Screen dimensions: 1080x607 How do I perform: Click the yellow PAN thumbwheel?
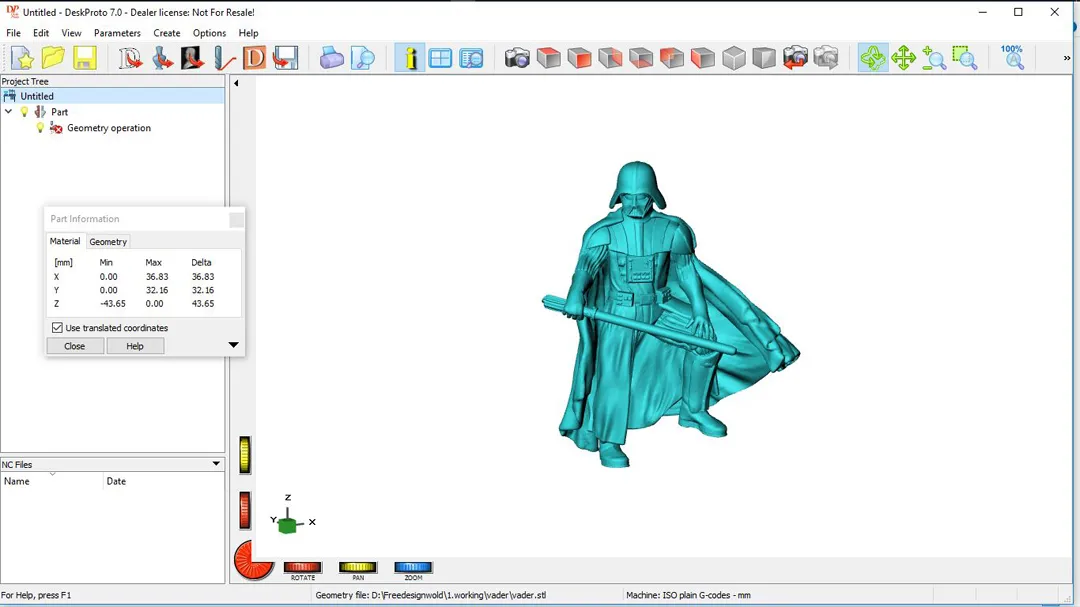(x=357, y=567)
